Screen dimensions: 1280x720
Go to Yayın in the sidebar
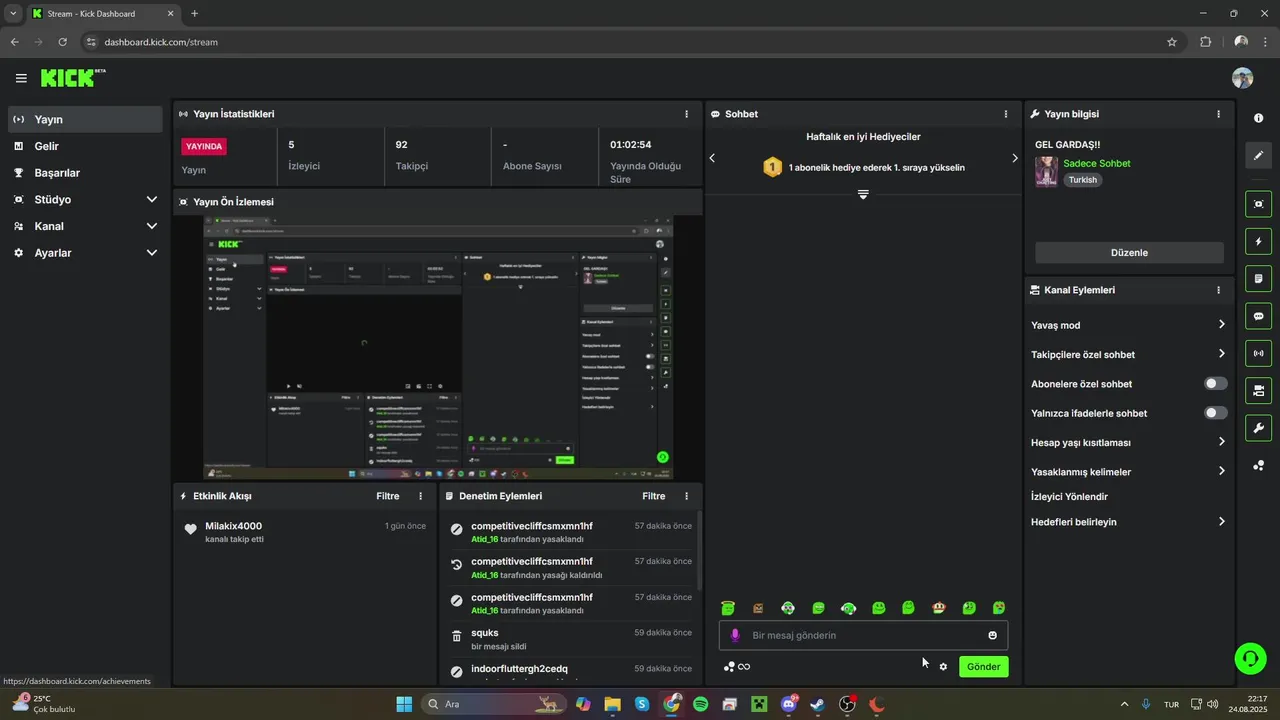(x=85, y=119)
